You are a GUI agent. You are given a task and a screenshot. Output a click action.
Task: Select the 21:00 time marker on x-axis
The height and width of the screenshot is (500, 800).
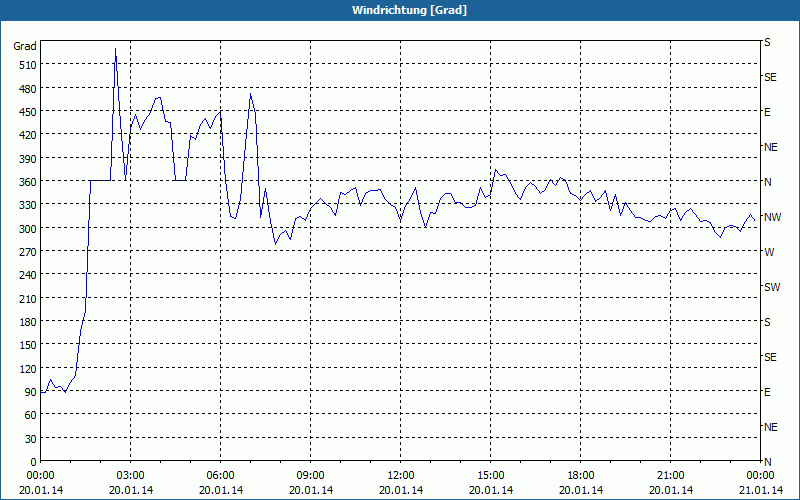tap(670, 475)
